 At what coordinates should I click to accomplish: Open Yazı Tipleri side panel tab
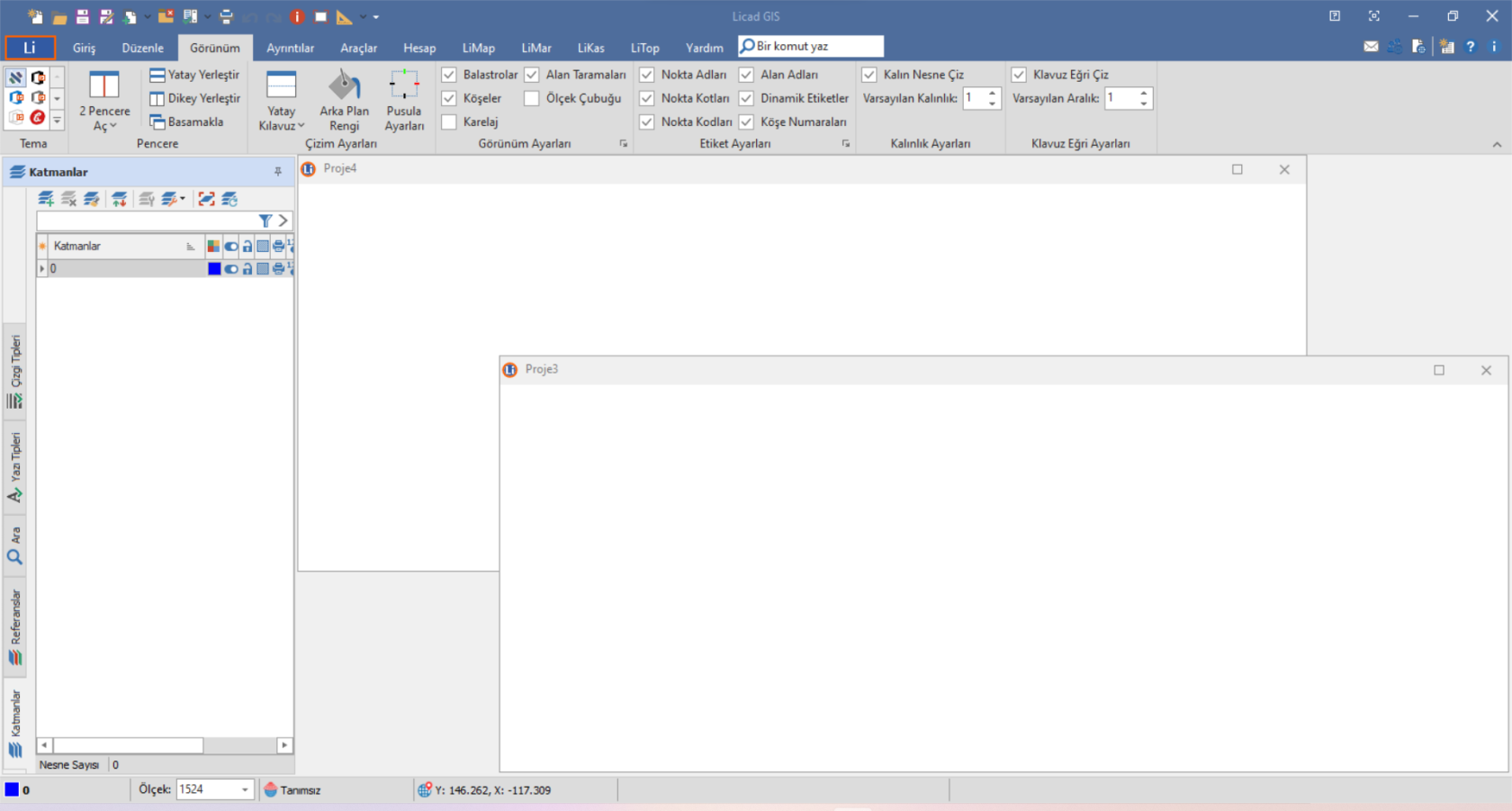[x=15, y=466]
